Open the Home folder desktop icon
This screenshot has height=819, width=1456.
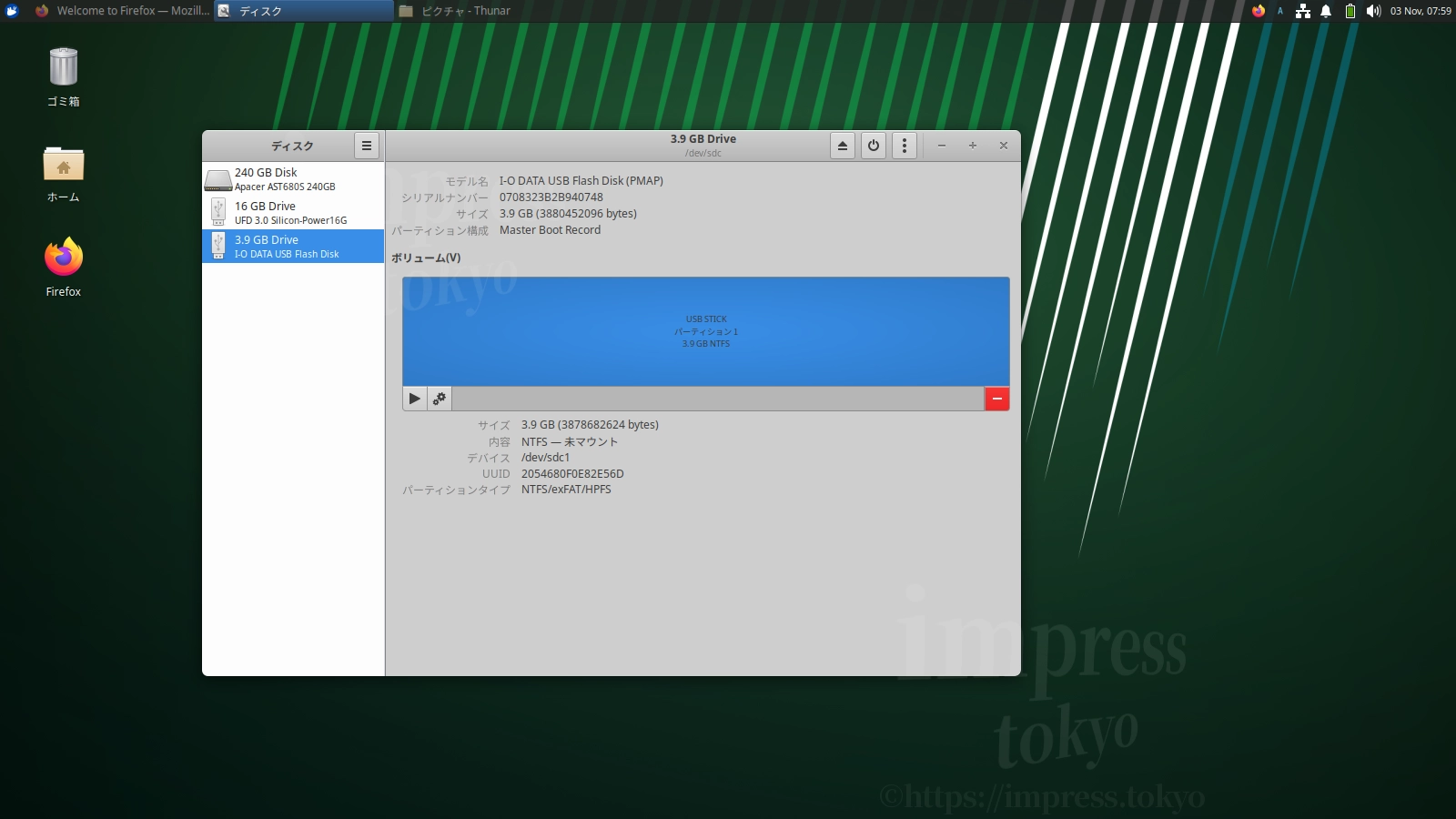coord(64,174)
